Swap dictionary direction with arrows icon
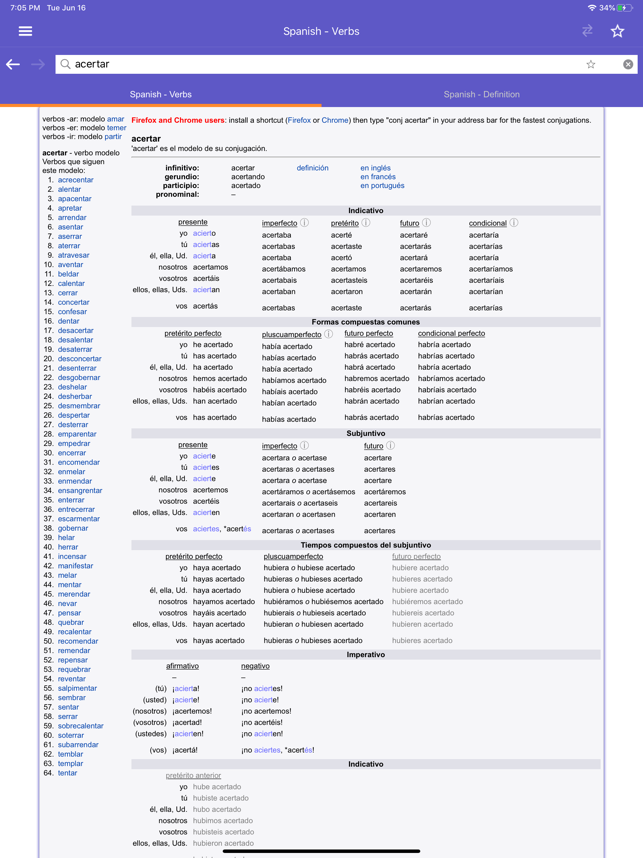Viewport: 643px width, 858px height. [x=587, y=31]
